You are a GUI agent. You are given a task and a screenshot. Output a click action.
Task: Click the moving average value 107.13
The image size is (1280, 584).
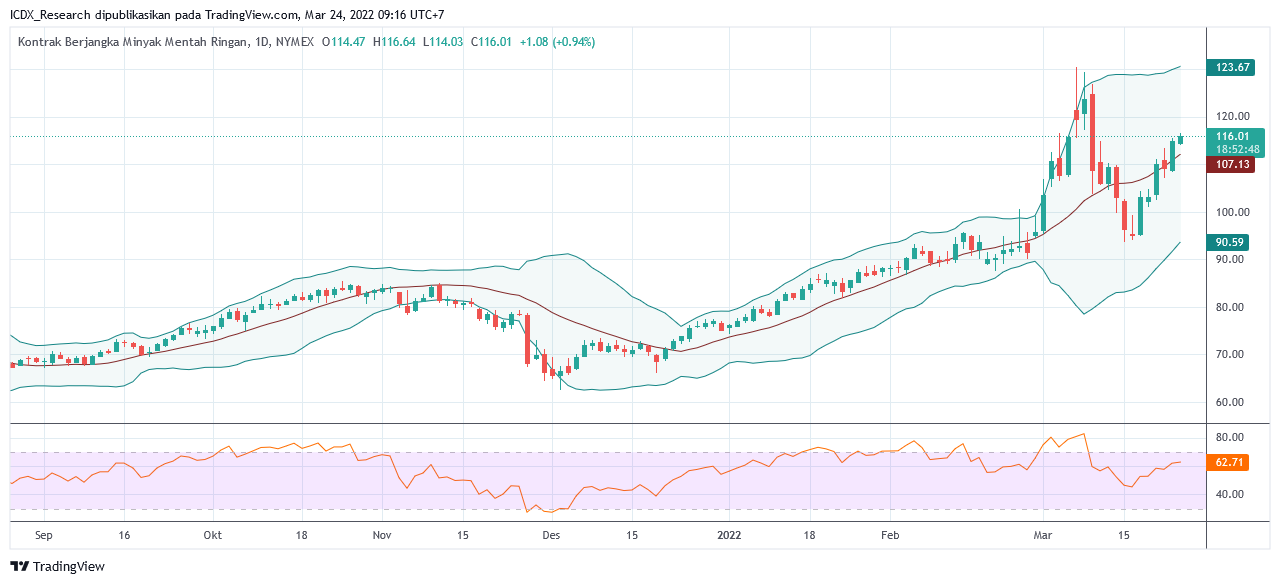coord(1232,164)
